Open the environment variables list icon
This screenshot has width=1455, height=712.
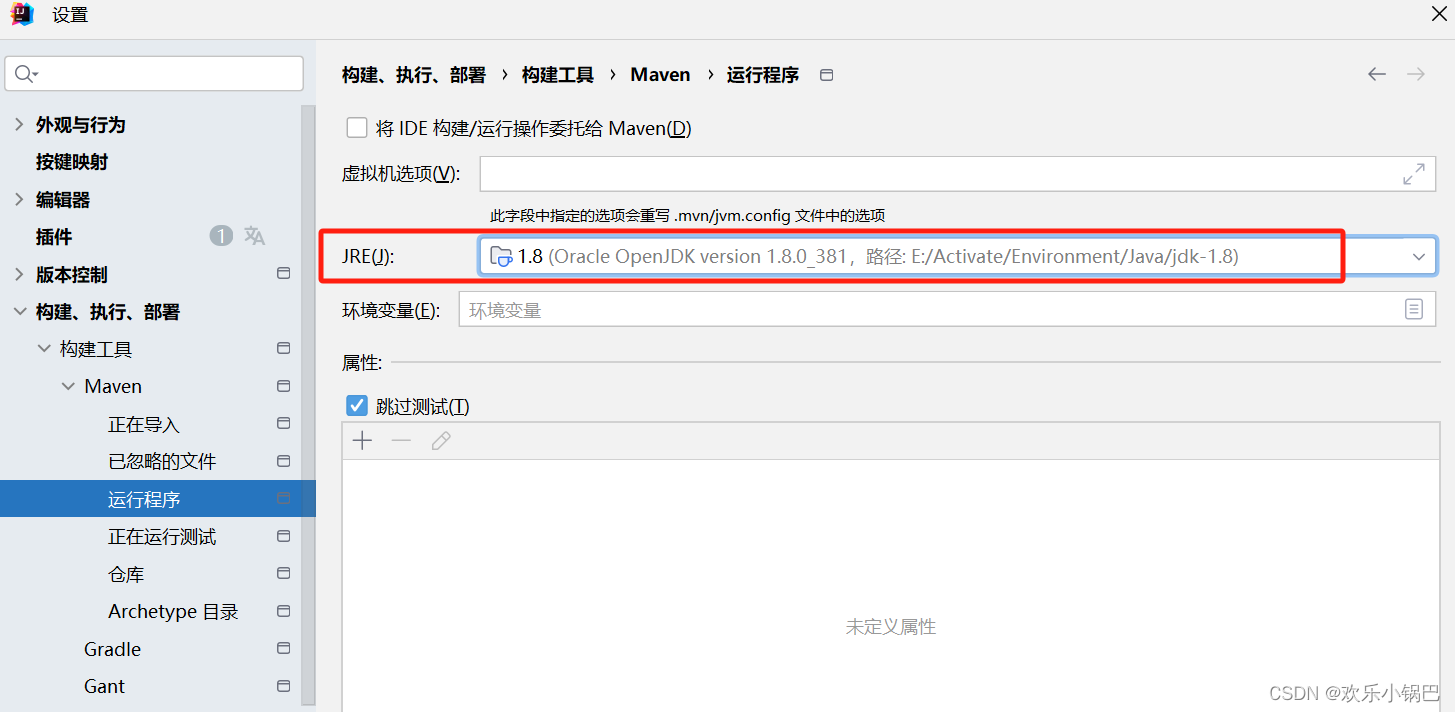pos(1414,309)
